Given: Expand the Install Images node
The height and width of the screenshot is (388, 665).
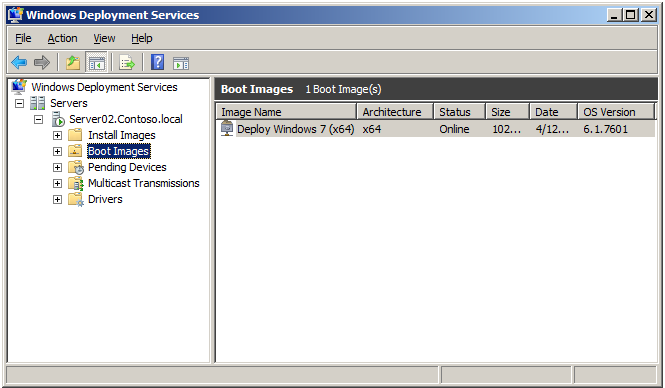Looking at the screenshot, I should (x=57, y=135).
